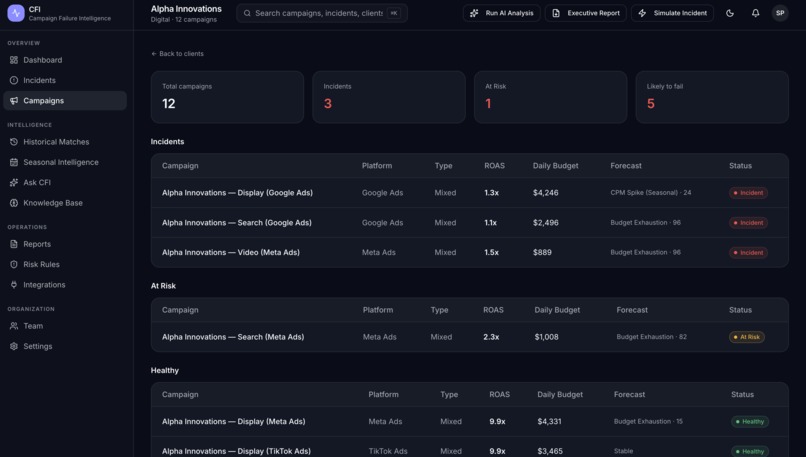
Task: Click Incident badge for Video (Meta Ads)
Action: click(x=748, y=252)
